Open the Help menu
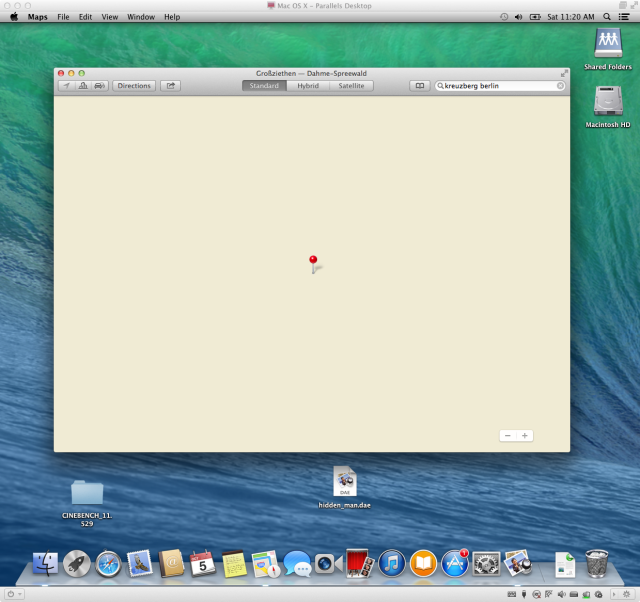This screenshot has width=640, height=602. pos(172,17)
